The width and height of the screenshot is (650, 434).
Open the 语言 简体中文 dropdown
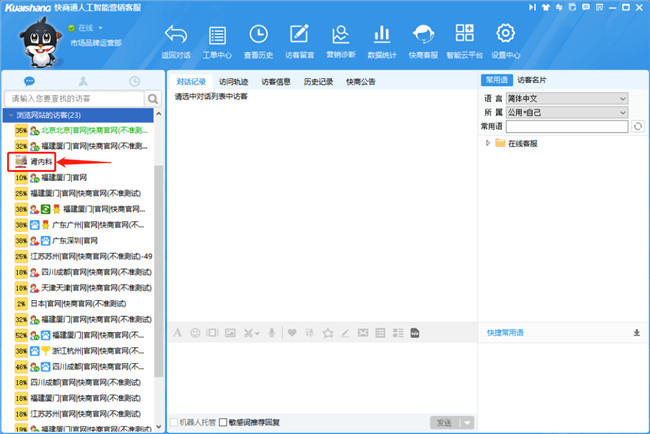click(x=568, y=98)
